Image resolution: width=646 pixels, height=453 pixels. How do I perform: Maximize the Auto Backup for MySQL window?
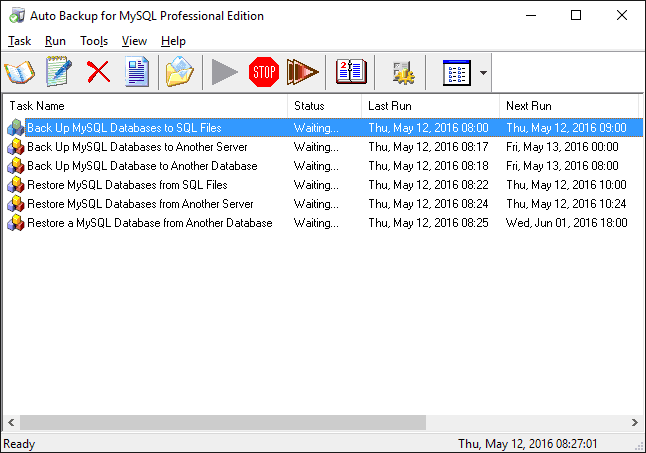point(576,15)
